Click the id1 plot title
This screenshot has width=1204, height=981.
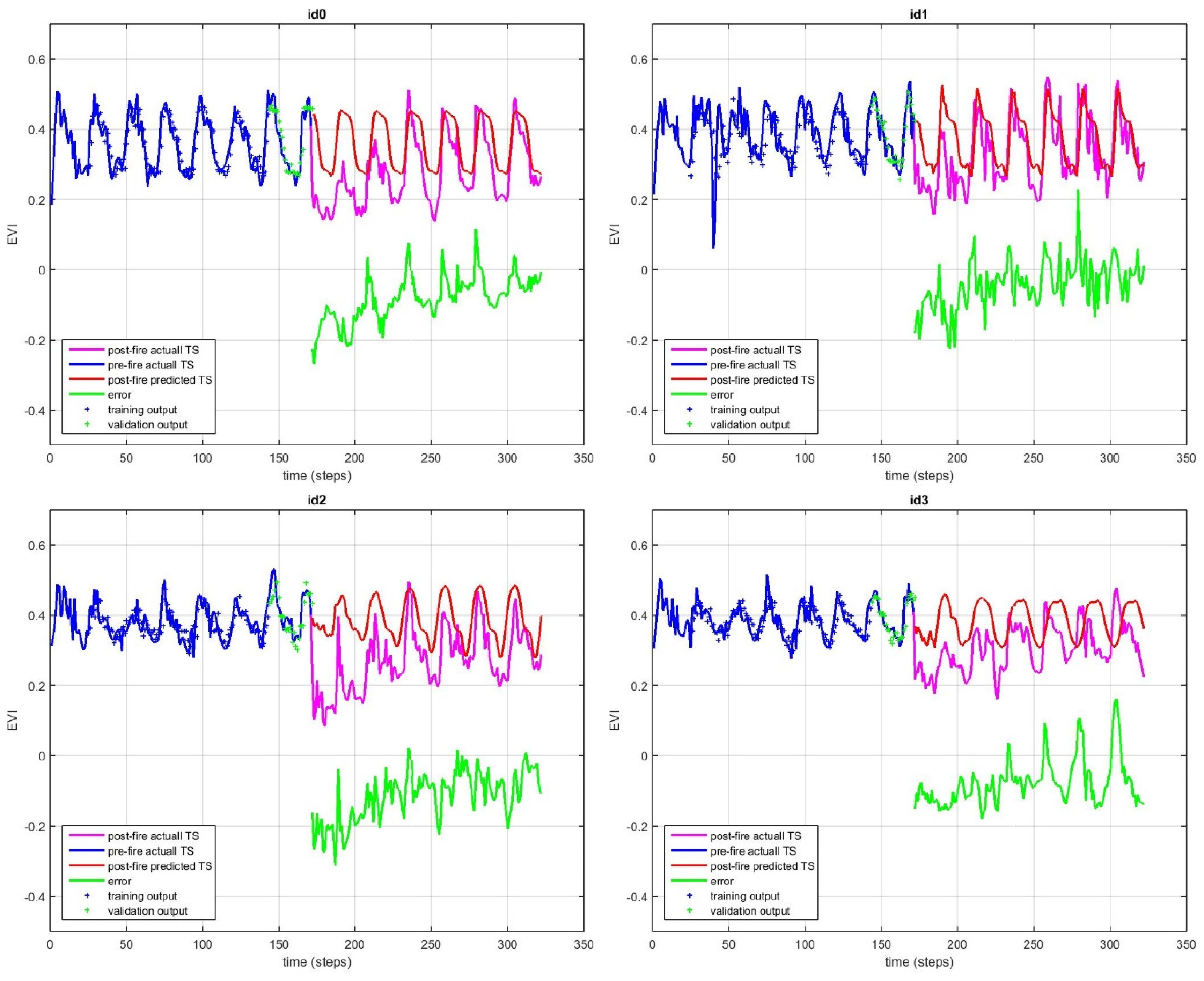(919, 14)
